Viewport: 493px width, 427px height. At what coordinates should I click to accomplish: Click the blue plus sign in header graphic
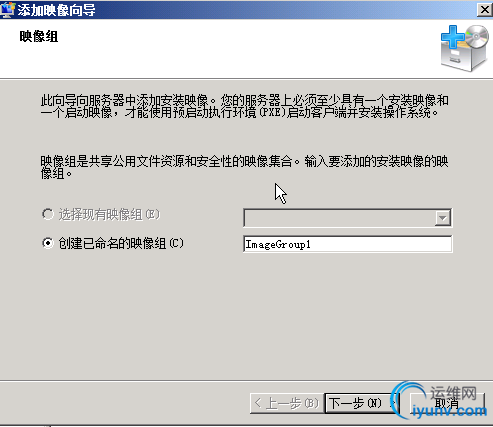[452, 37]
